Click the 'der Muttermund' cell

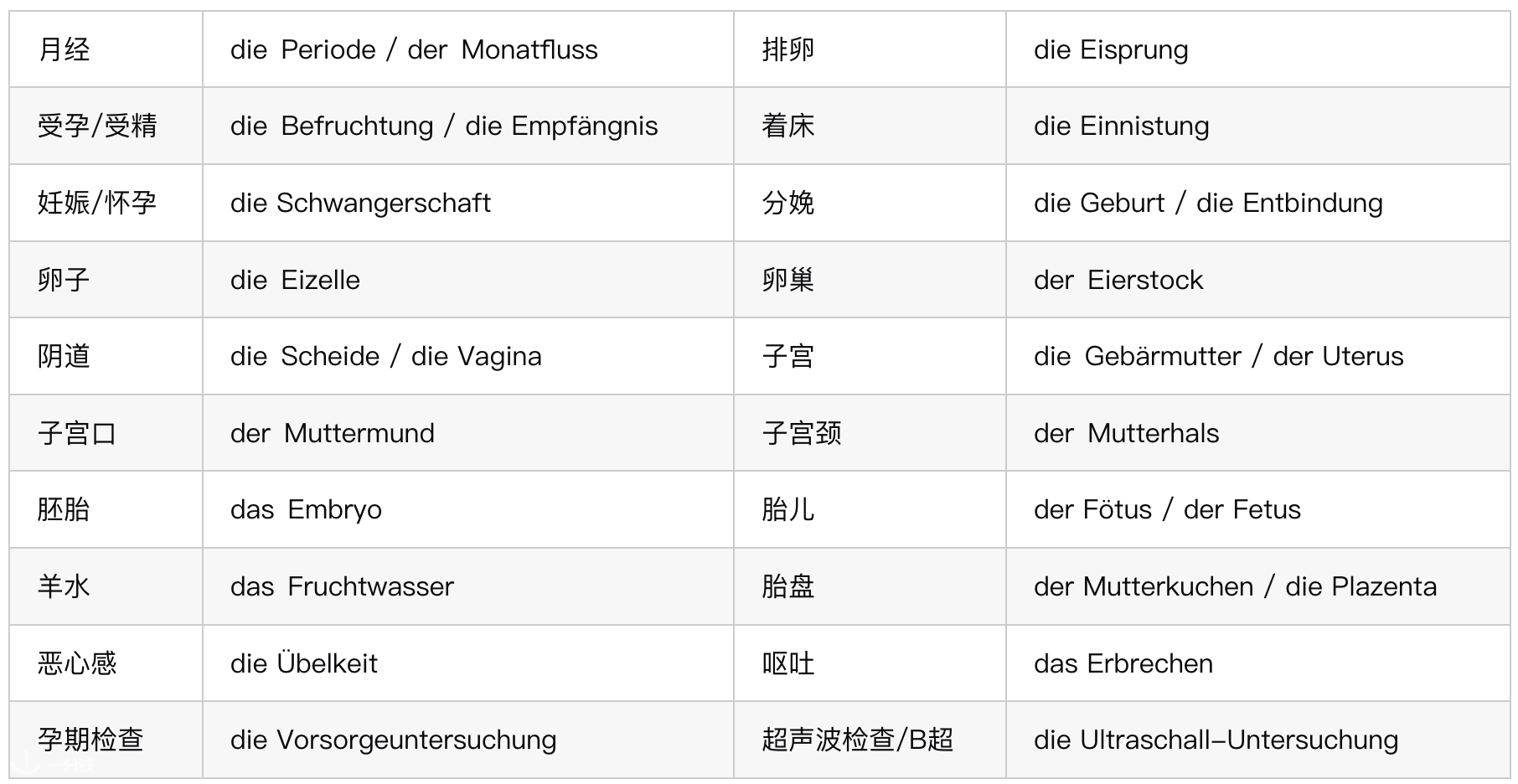point(468,433)
